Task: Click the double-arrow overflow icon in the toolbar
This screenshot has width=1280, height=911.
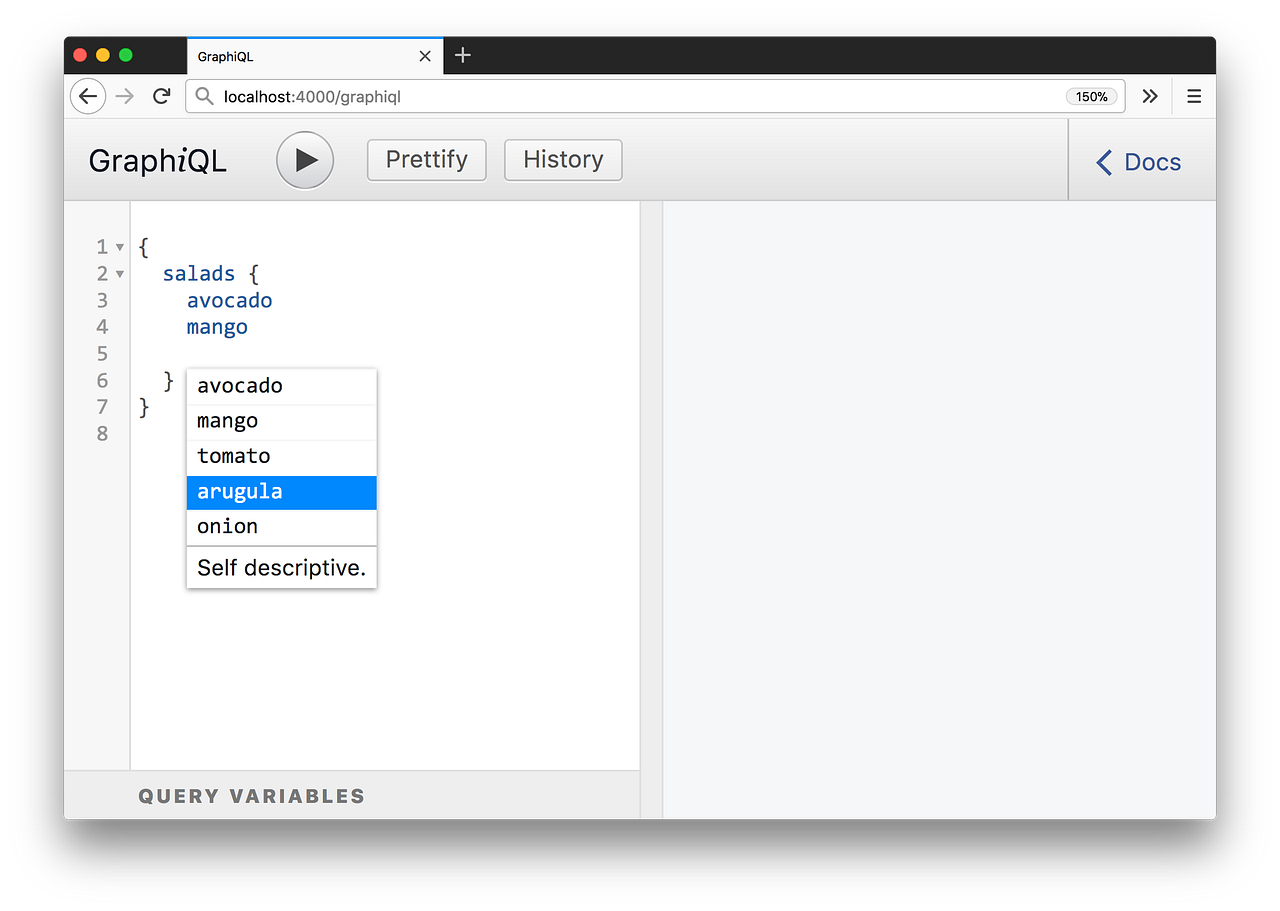Action: (x=1149, y=96)
